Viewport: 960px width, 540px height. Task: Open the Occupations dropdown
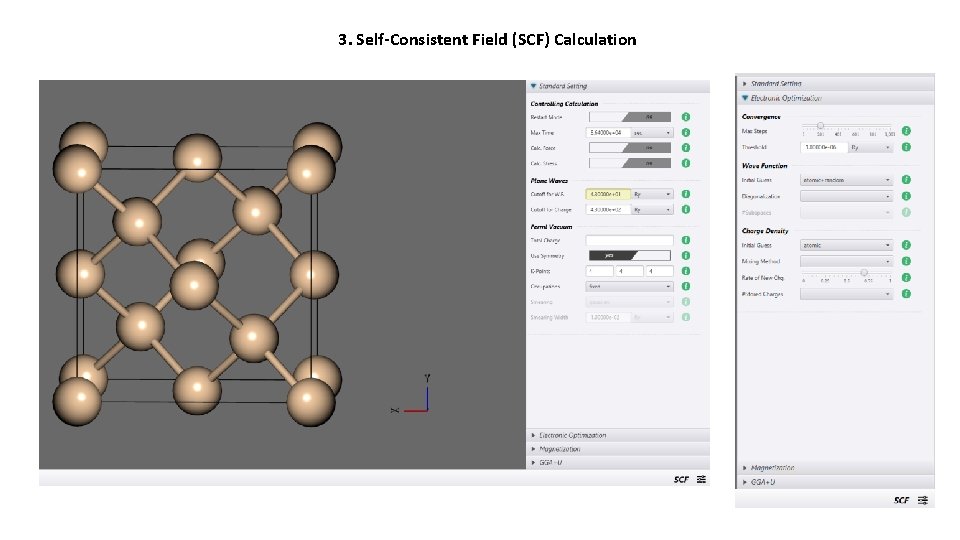click(x=629, y=287)
